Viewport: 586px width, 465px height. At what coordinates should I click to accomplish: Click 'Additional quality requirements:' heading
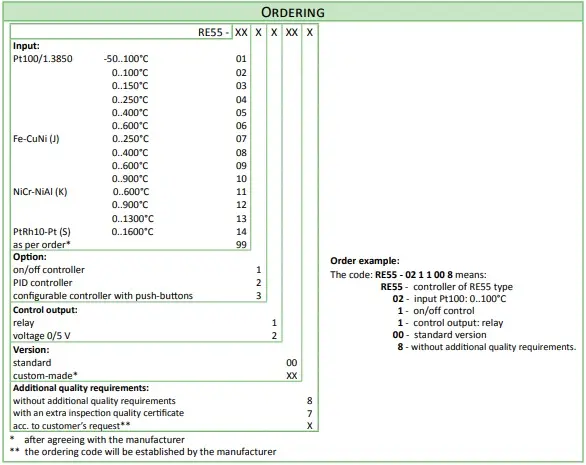81,388
